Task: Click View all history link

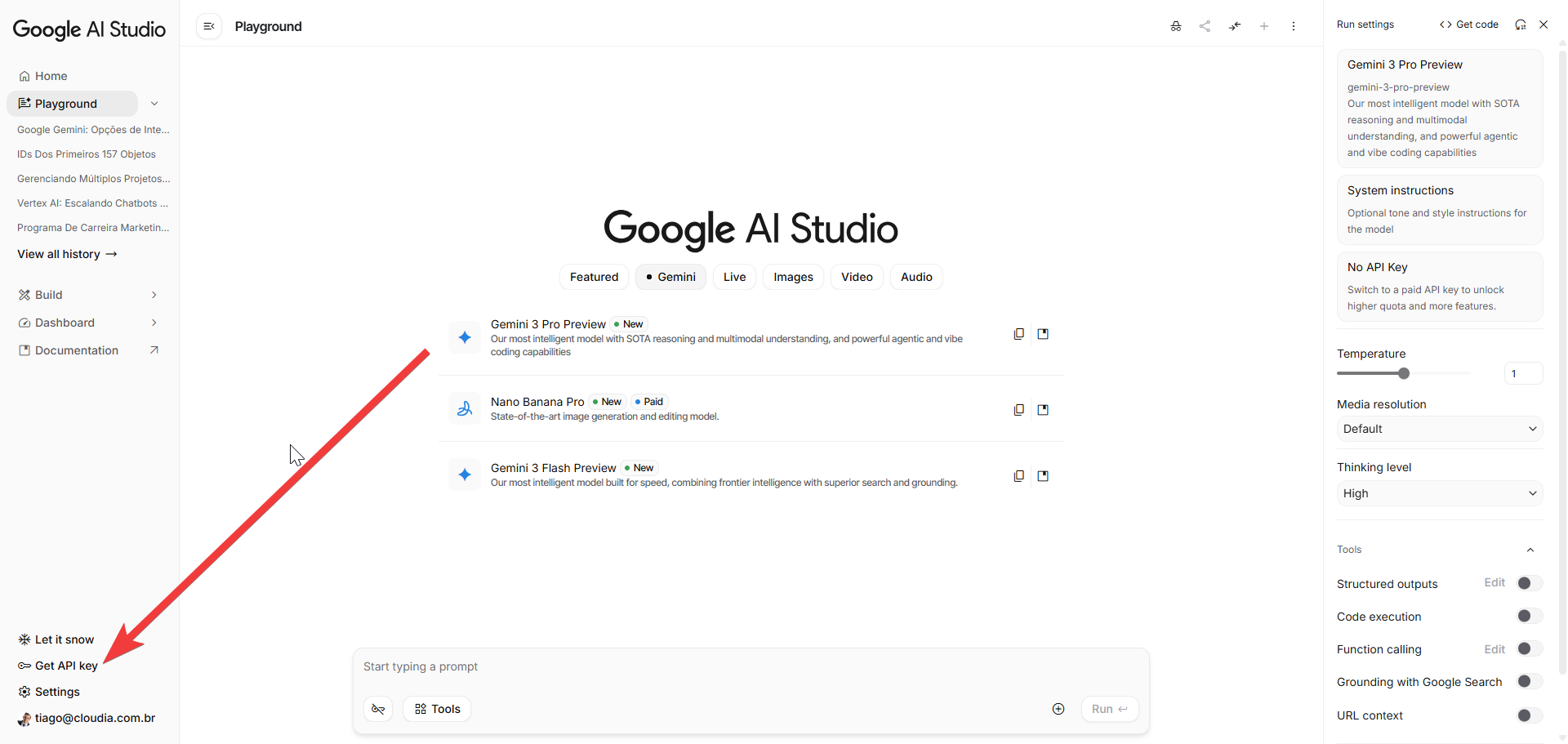Action: tap(67, 254)
